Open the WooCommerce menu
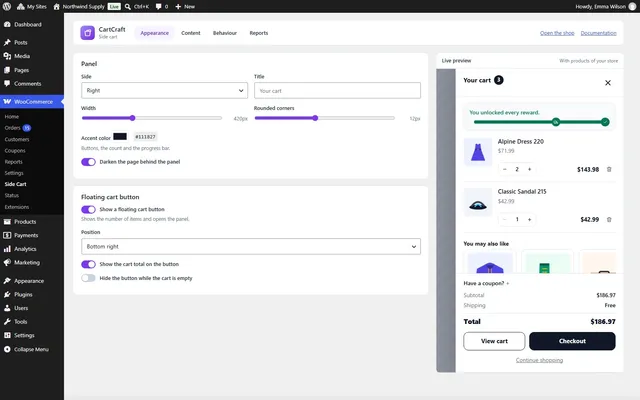Image resolution: width=640 pixels, height=400 pixels. pyautogui.click(x=32, y=102)
